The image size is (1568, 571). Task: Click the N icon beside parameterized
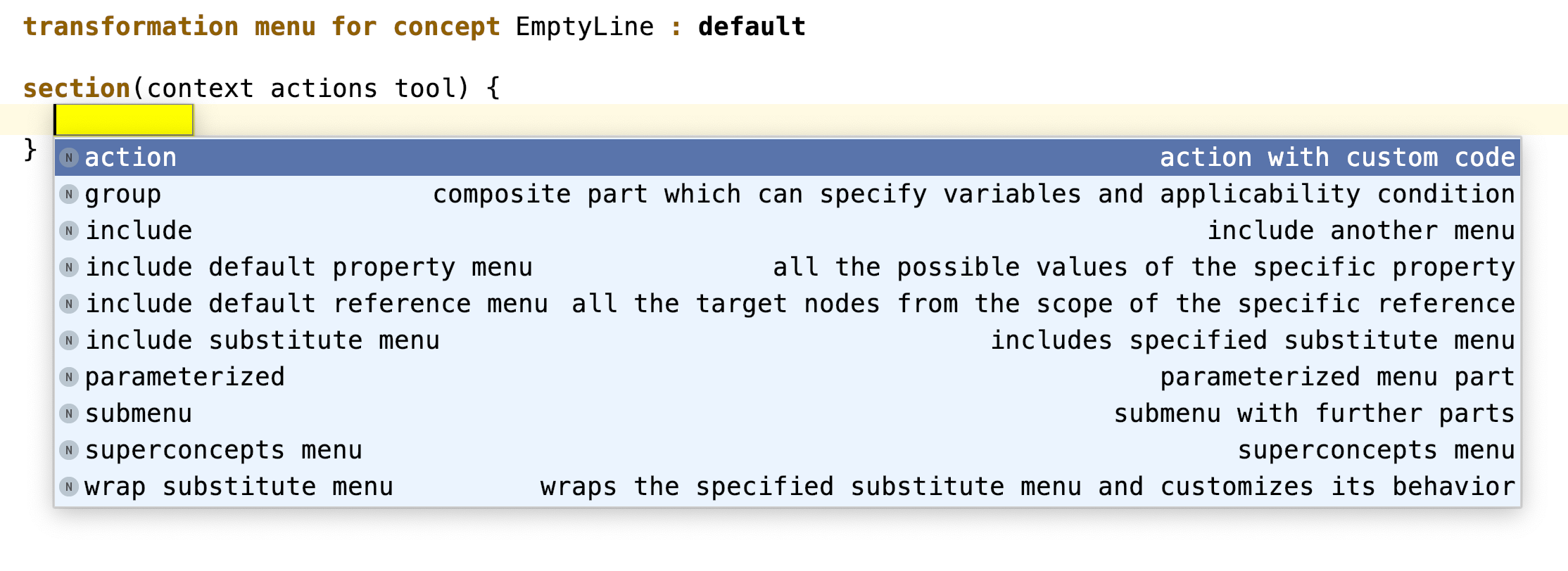pyautogui.click(x=69, y=377)
